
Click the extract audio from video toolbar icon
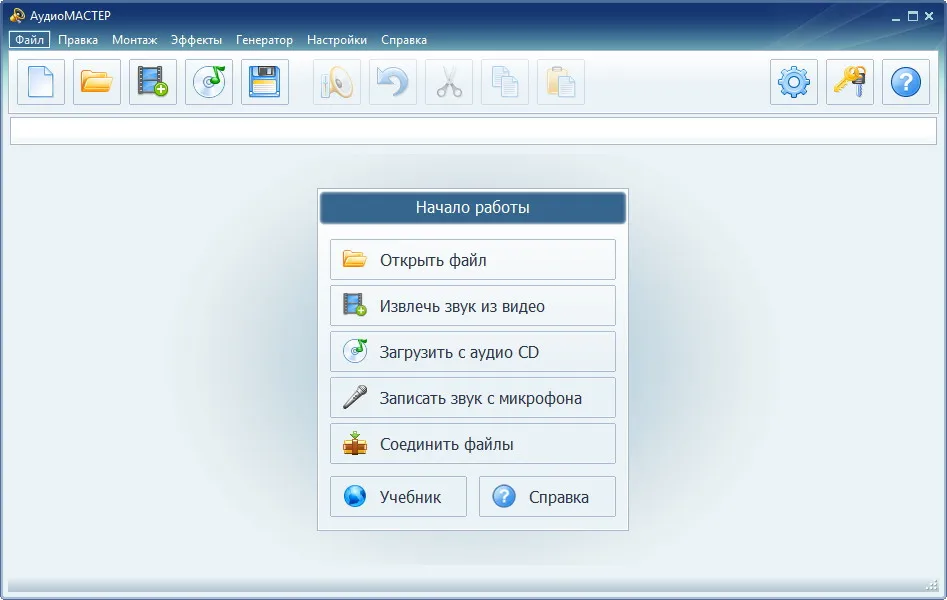153,82
